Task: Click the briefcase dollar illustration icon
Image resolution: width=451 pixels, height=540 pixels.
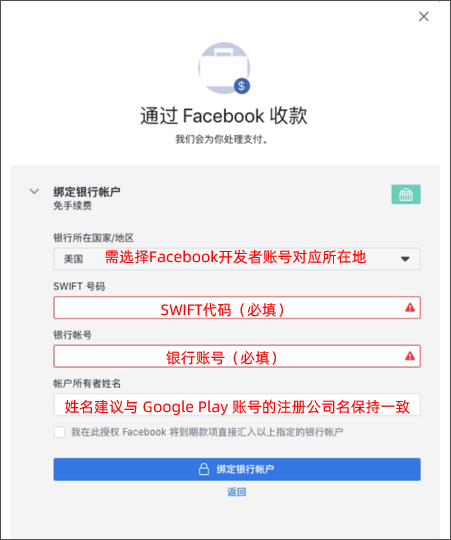Action: [224, 68]
